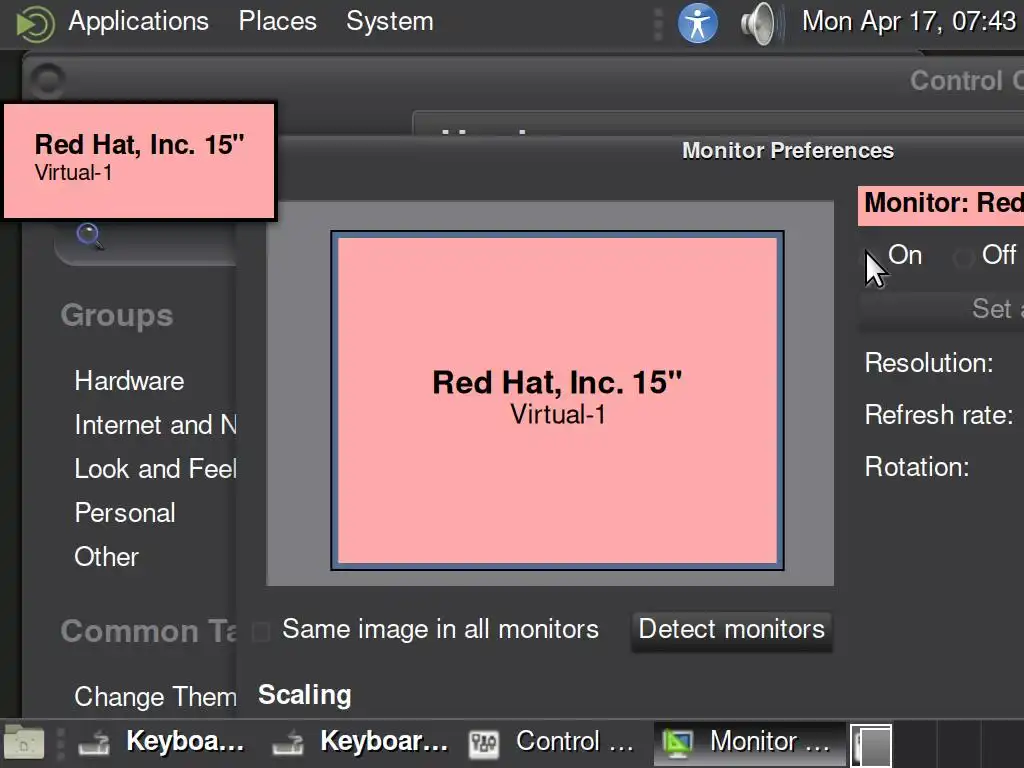Click the Control Center taskbar settings icon
The width and height of the screenshot is (1024, 768).
(x=484, y=743)
